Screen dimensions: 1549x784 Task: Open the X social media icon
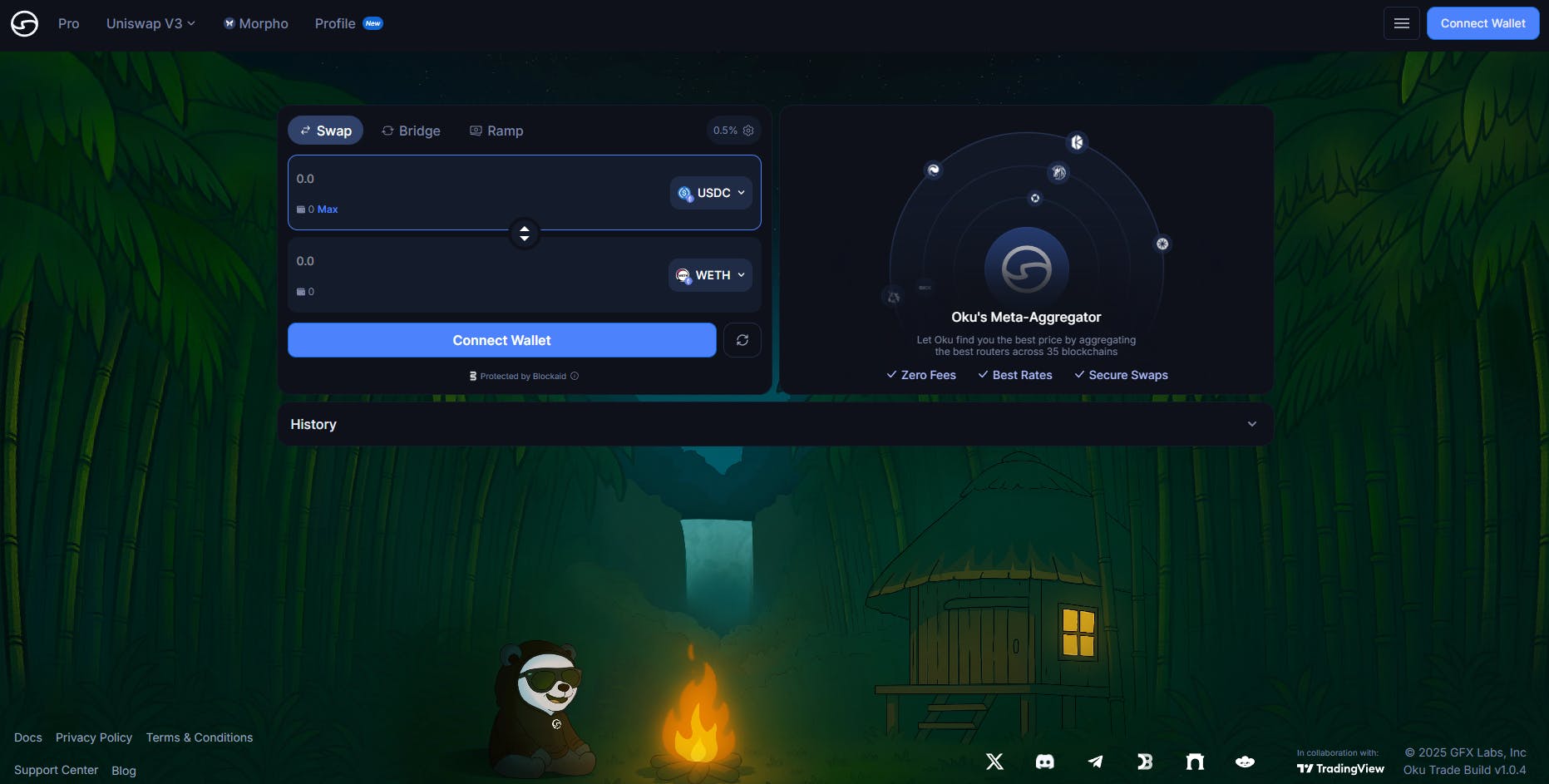994,761
